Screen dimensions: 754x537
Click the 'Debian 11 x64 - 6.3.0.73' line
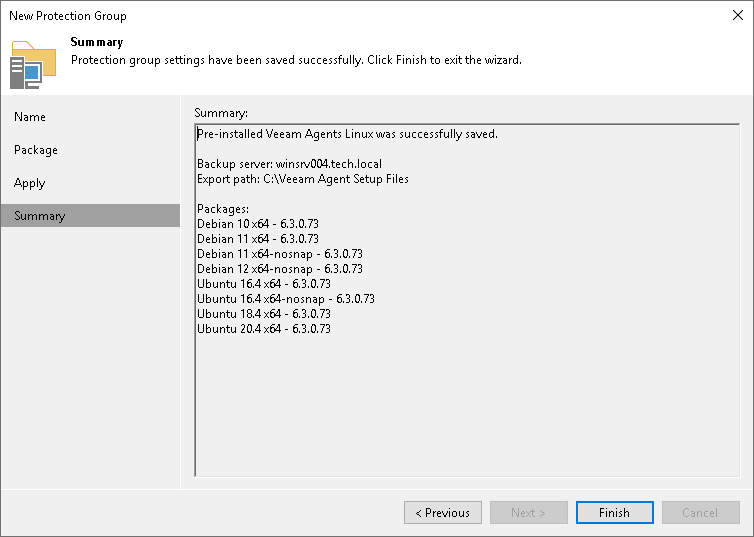258,238
